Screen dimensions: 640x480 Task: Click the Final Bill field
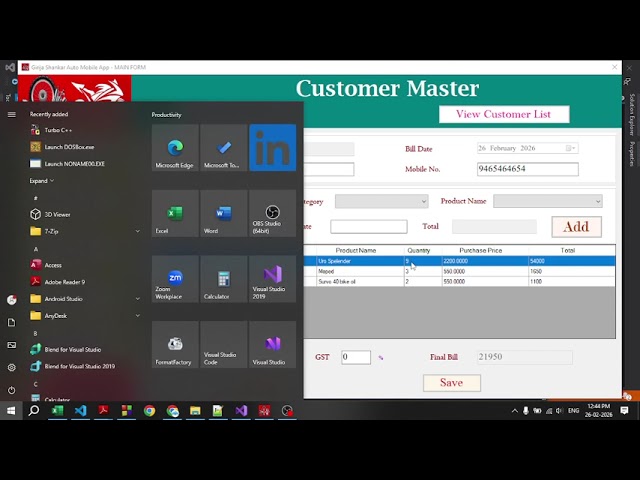[524, 357]
